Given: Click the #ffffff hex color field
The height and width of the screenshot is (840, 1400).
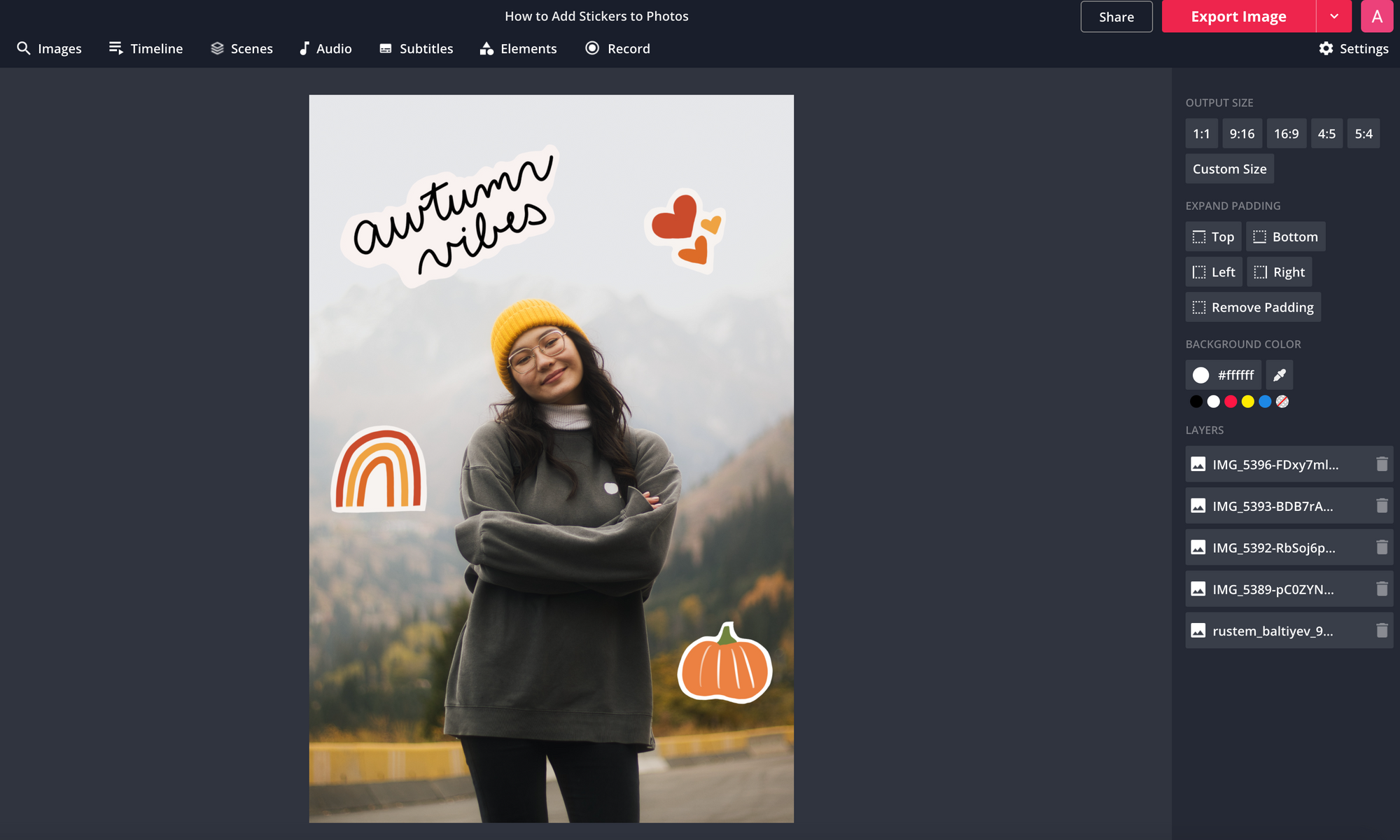Looking at the screenshot, I should click(1235, 375).
